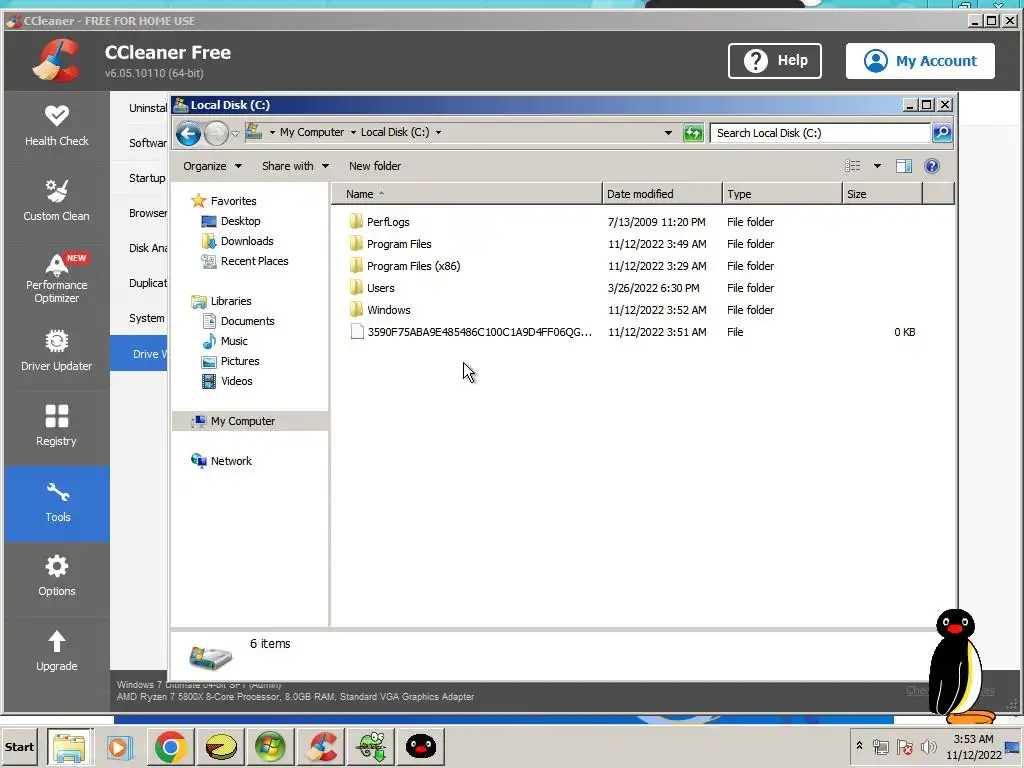Viewport: 1024px width, 768px height.
Task: Select Custom Clean in CCleaner sidebar
Action: coord(57,201)
